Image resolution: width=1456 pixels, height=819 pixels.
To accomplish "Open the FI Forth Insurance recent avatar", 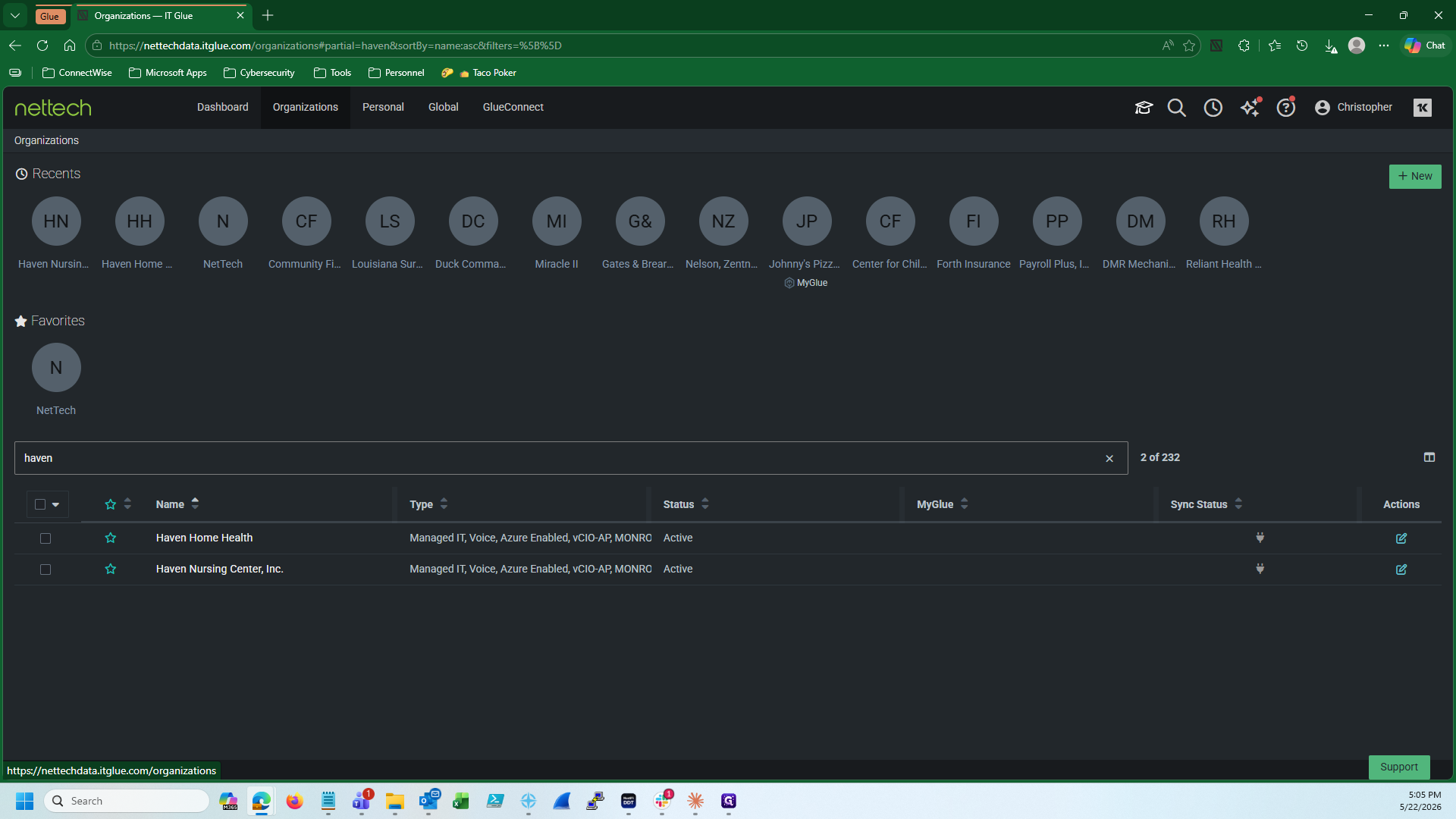I will (x=974, y=221).
